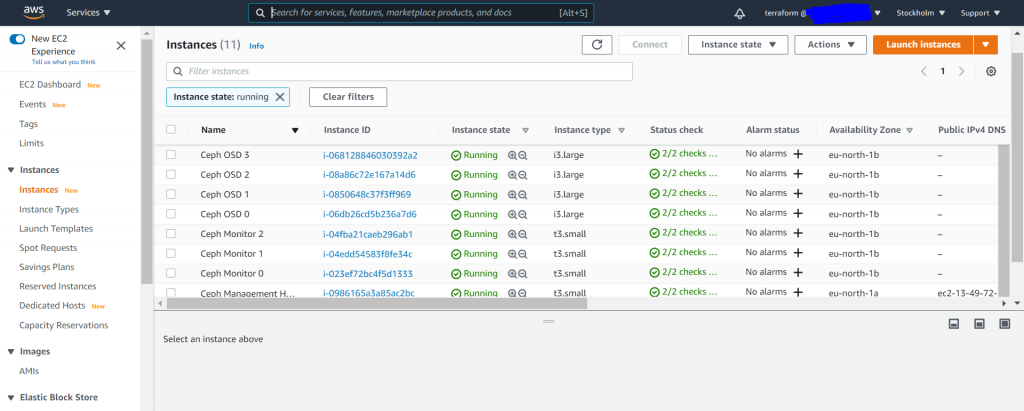The image size is (1024, 411).
Task: Open the Services dropdown menu
Action: 88,12
